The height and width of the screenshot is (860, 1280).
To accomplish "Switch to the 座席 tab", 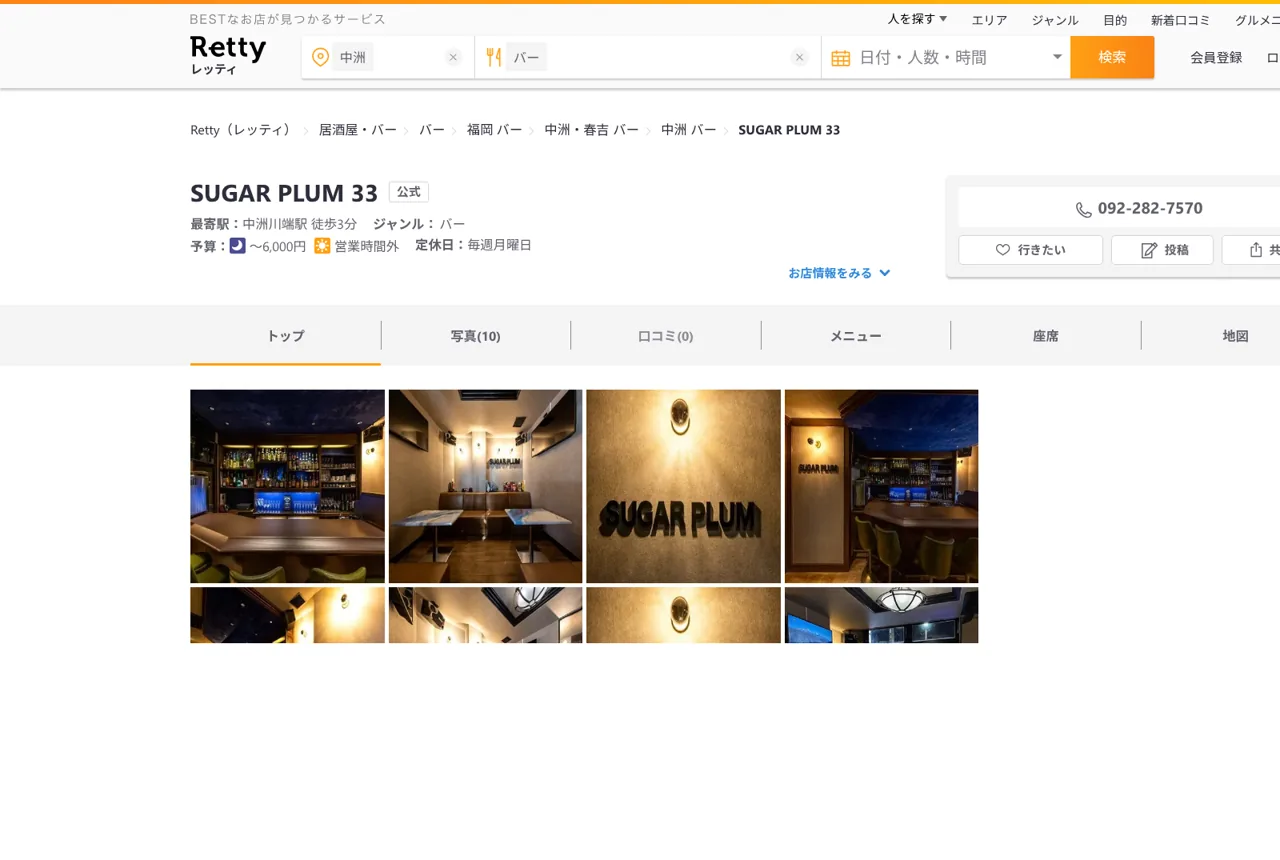I will point(1046,336).
